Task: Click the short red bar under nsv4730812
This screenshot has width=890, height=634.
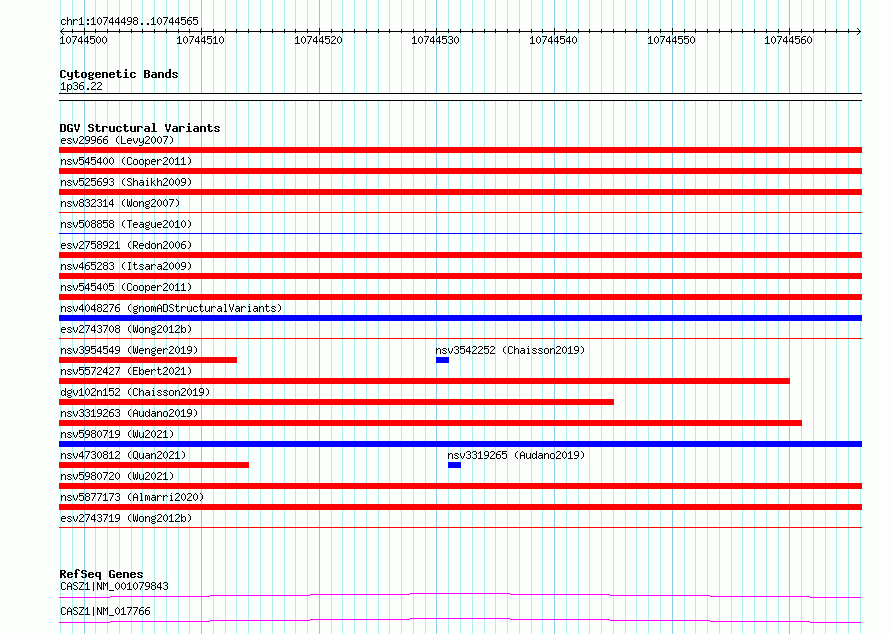Action: click(x=154, y=465)
